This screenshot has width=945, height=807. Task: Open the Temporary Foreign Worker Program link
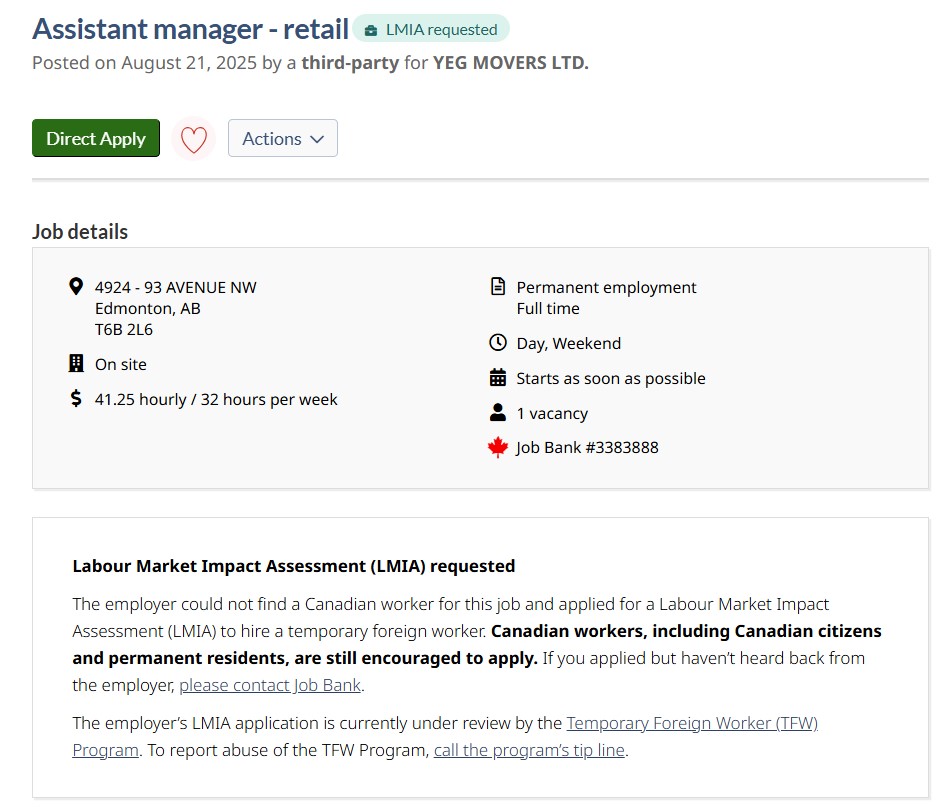[x=691, y=723]
